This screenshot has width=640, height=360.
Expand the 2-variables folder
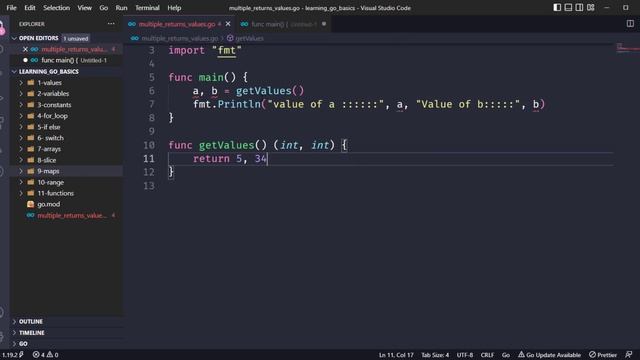[53, 93]
